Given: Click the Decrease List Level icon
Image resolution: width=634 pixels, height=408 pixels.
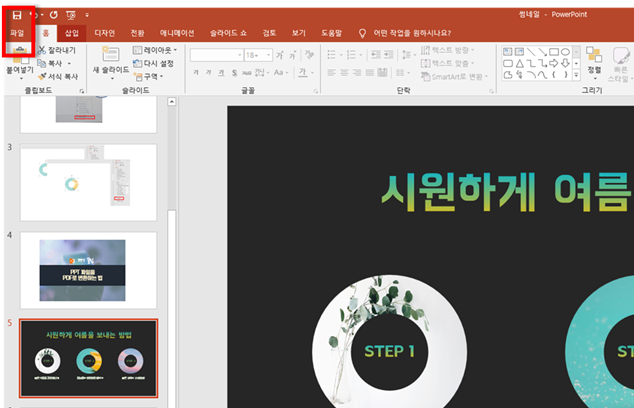Looking at the screenshot, I should pyautogui.click(x=376, y=55).
